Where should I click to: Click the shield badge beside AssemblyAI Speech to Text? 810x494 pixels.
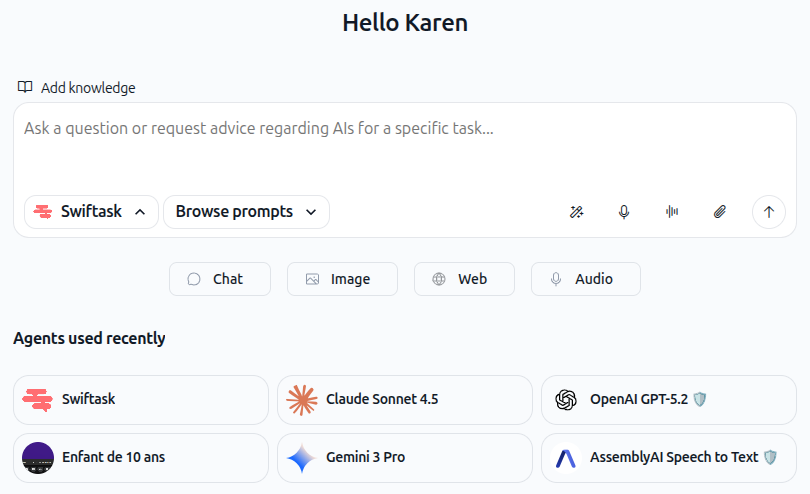click(770, 457)
